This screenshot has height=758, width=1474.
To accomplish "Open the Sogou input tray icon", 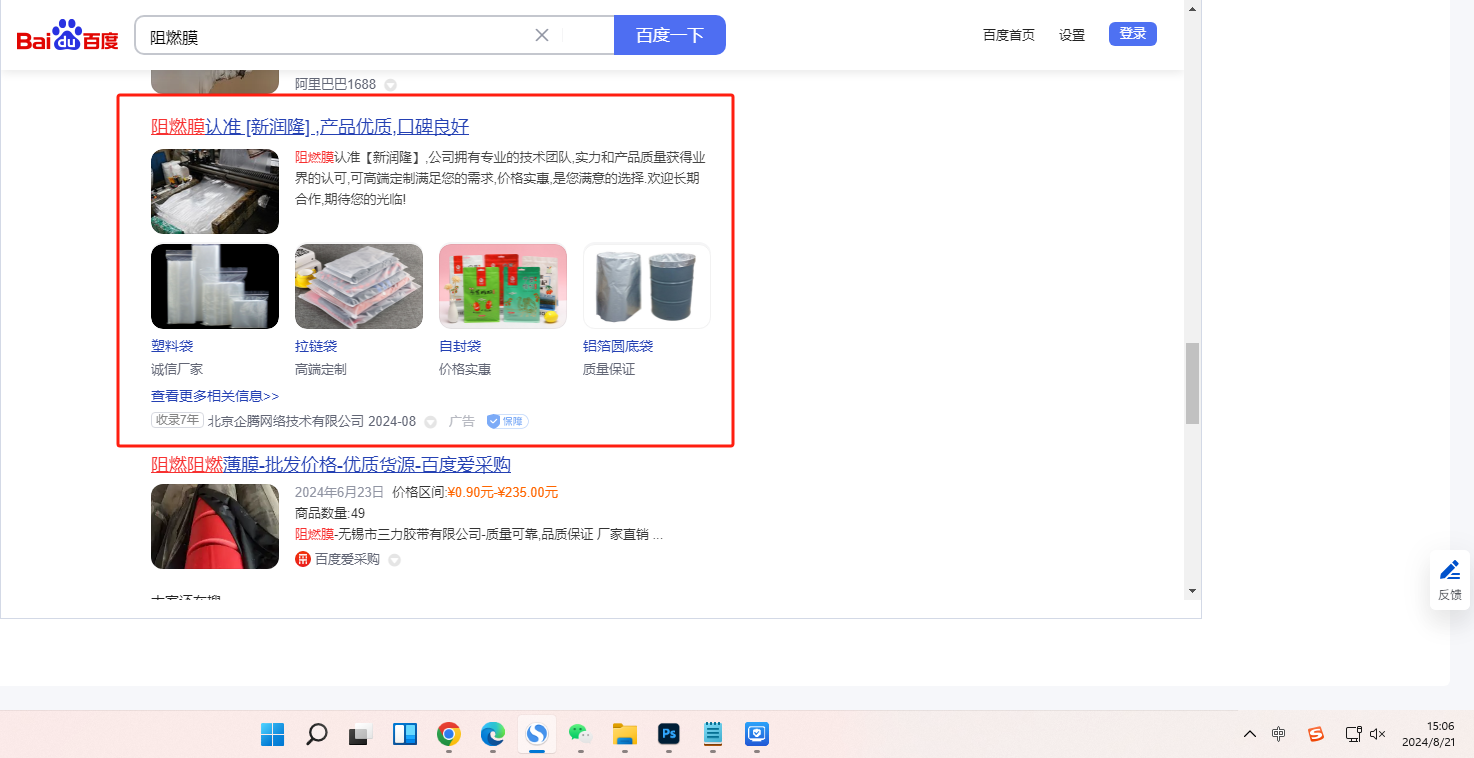I will [x=1316, y=735].
